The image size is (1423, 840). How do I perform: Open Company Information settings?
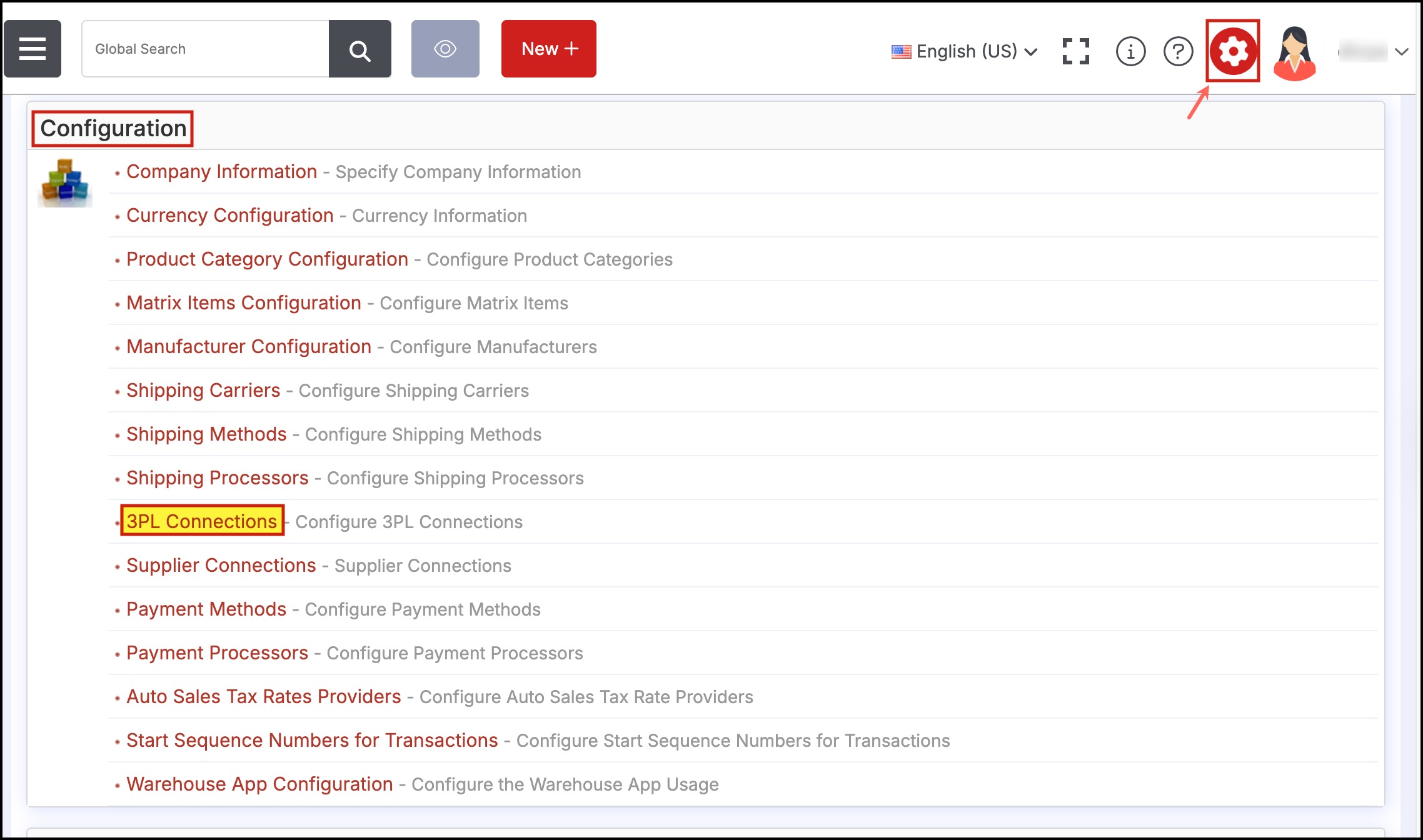(221, 171)
